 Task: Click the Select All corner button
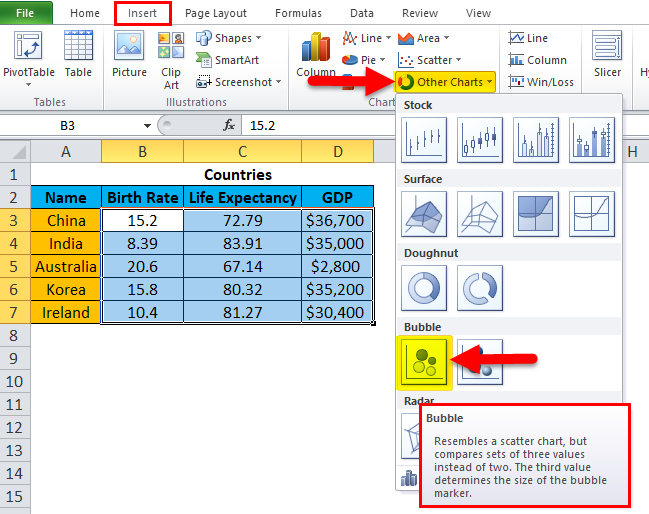coord(15,151)
